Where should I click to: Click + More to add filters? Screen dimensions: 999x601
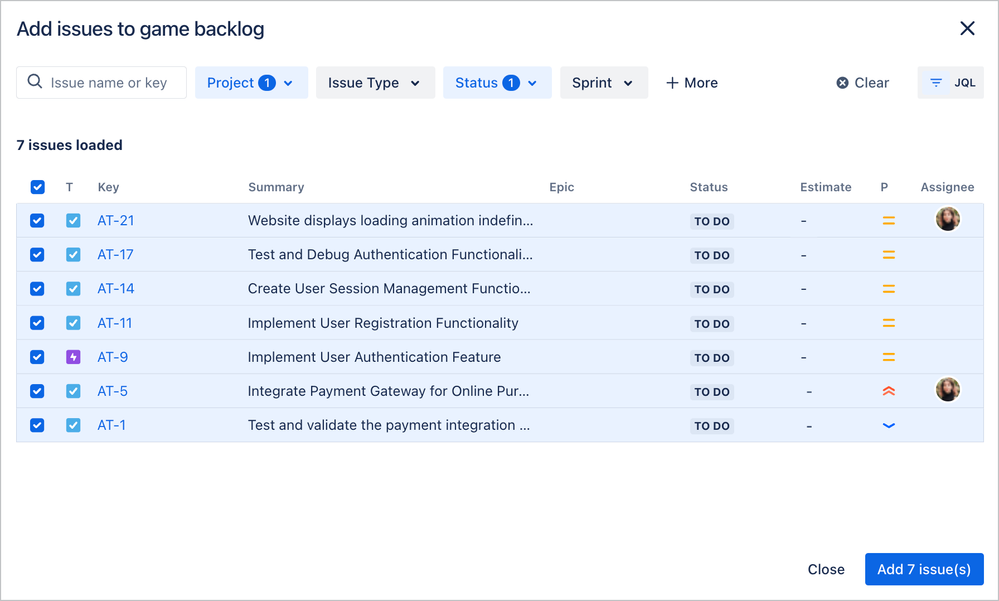[x=692, y=83]
